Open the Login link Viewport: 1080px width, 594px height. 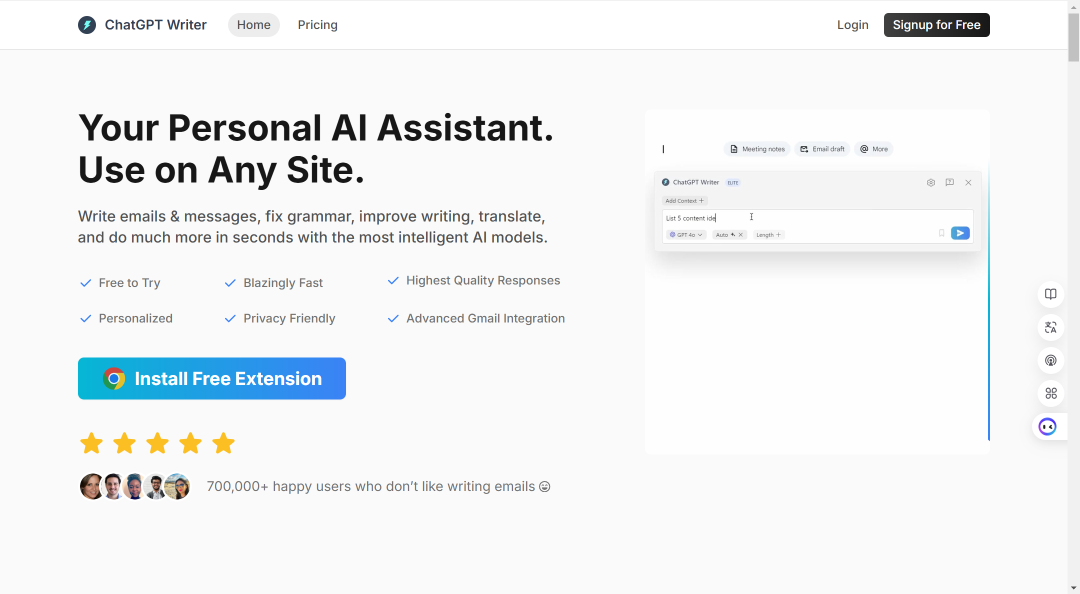coord(853,25)
